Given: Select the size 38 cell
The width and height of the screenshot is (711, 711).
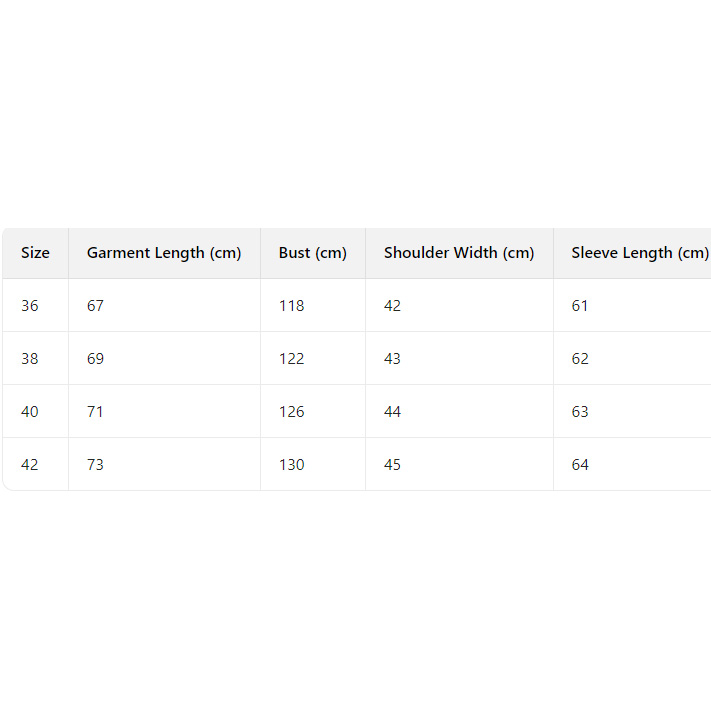Looking at the screenshot, I should tap(30, 359).
